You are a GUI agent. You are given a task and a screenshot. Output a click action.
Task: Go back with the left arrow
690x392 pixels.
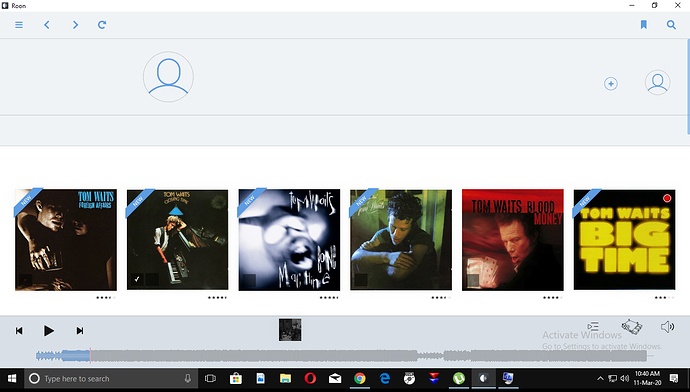point(47,25)
